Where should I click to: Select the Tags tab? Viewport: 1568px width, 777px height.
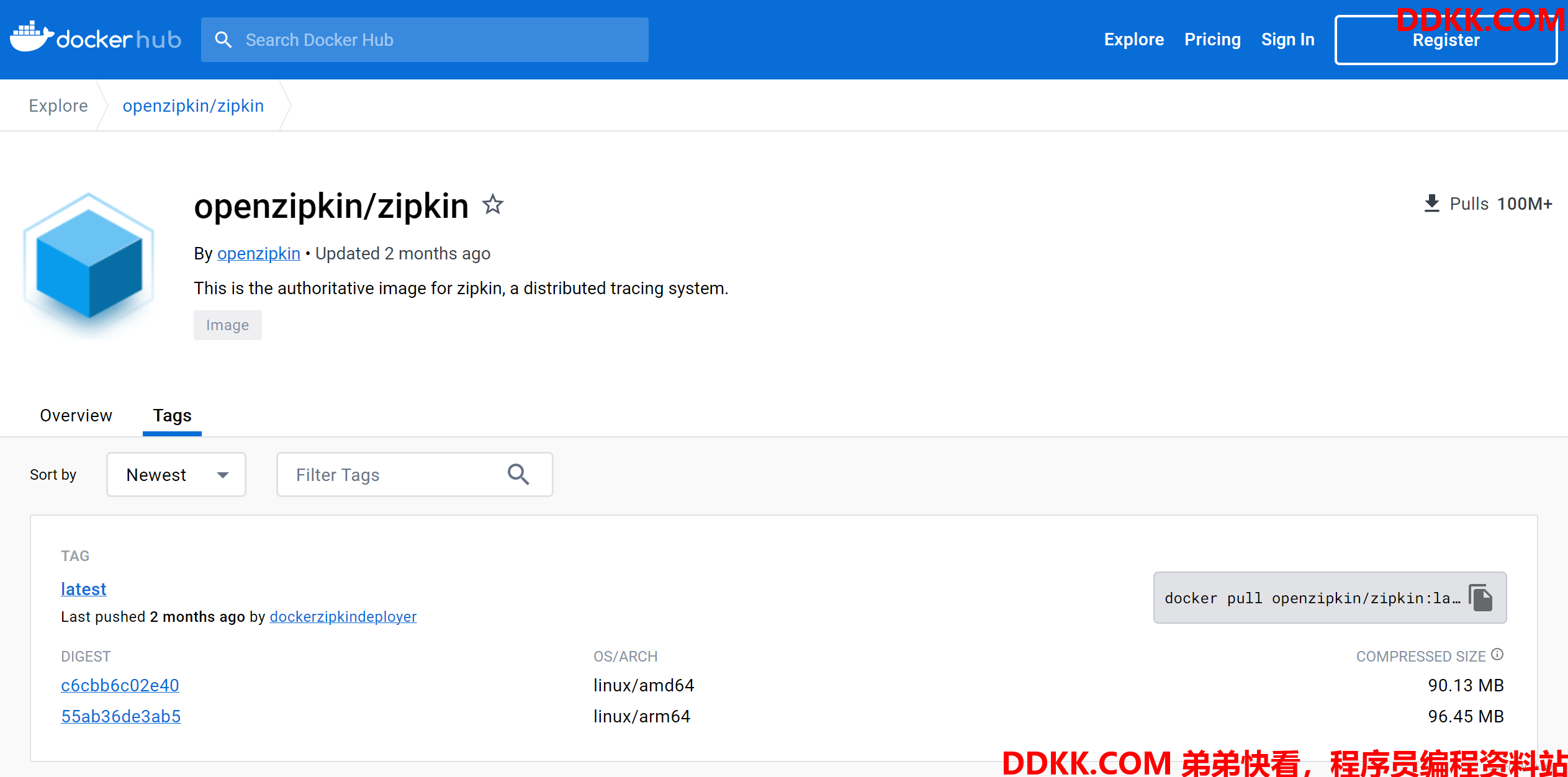point(172,415)
